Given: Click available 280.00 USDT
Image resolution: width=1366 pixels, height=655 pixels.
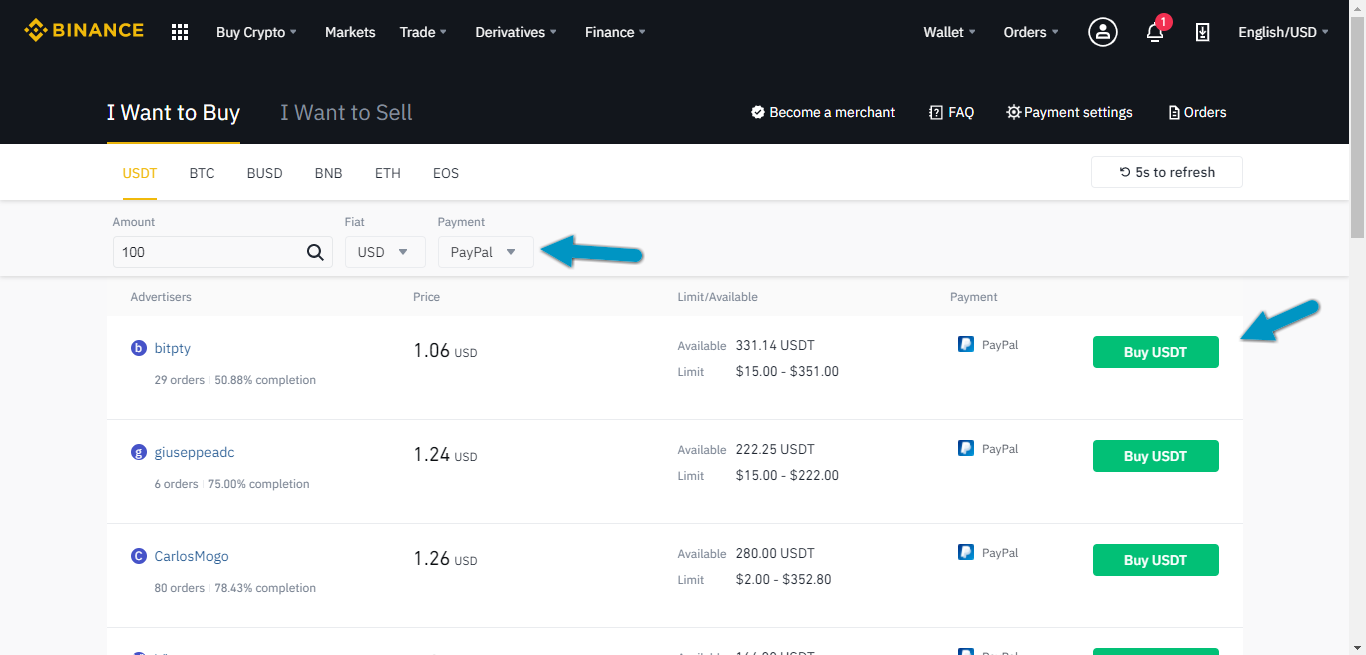Looking at the screenshot, I should coord(775,553).
